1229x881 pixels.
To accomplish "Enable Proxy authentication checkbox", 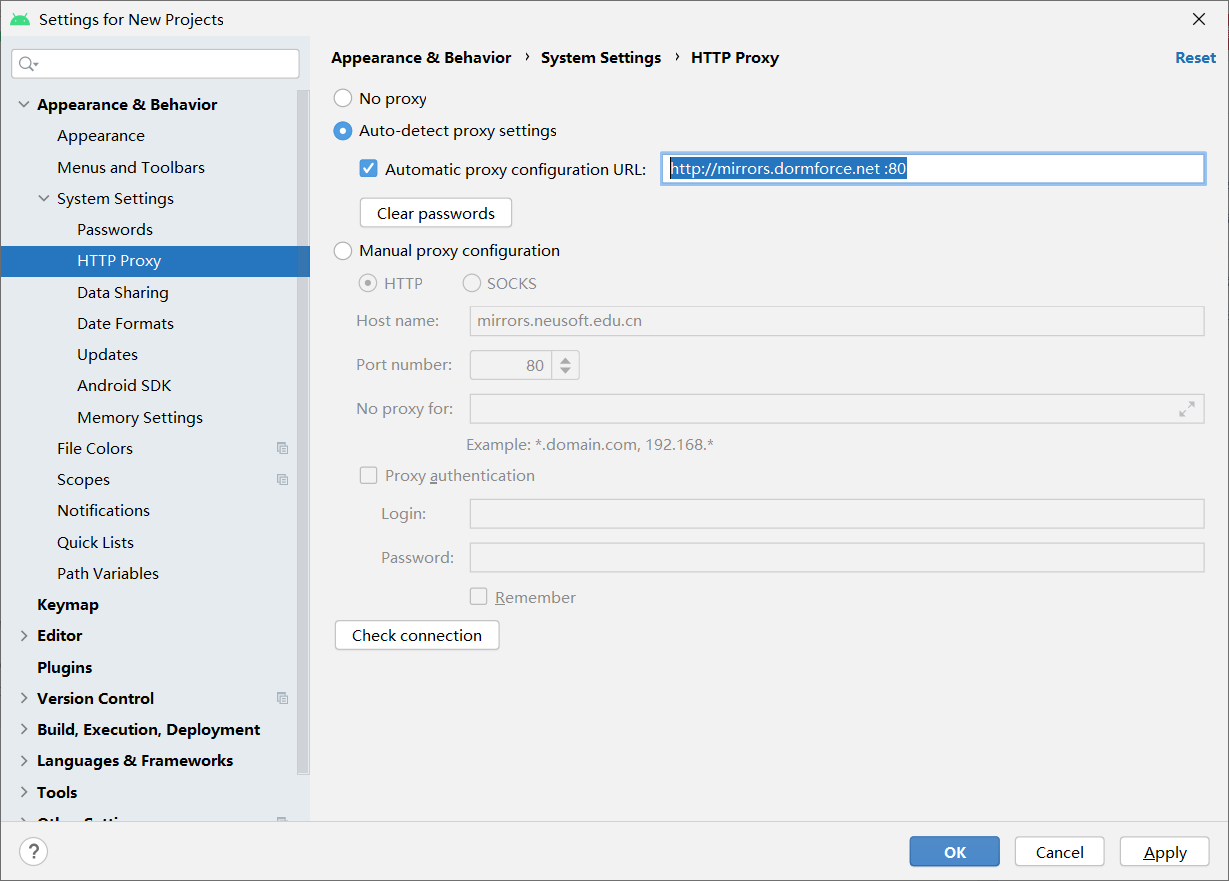I will pyautogui.click(x=368, y=476).
